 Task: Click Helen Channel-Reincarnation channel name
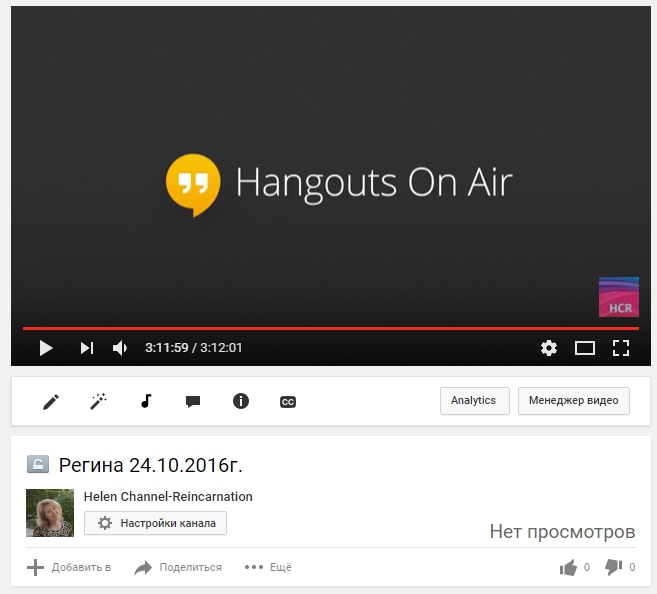(168, 496)
